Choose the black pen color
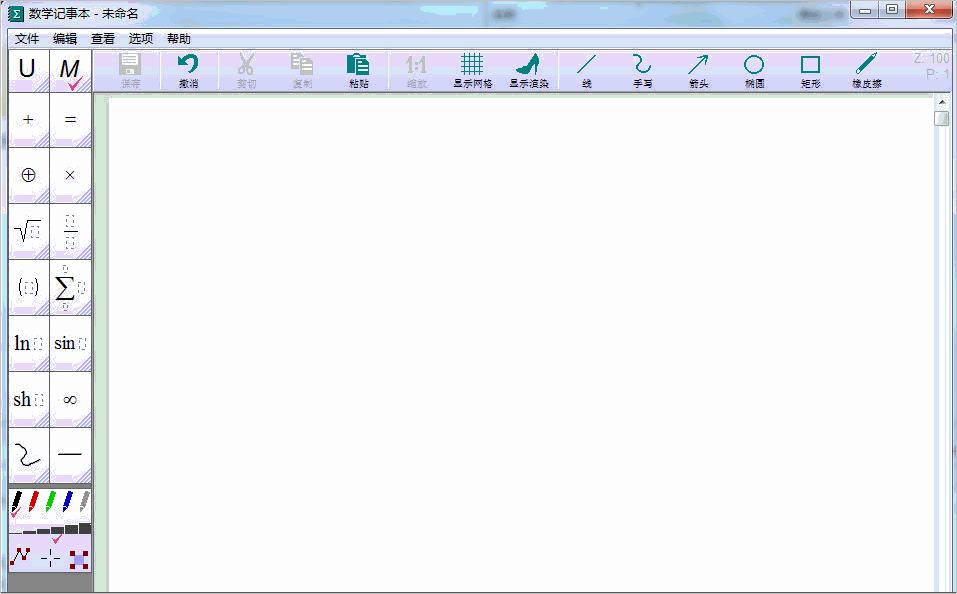Image resolution: width=957 pixels, height=594 pixels. 16,502
